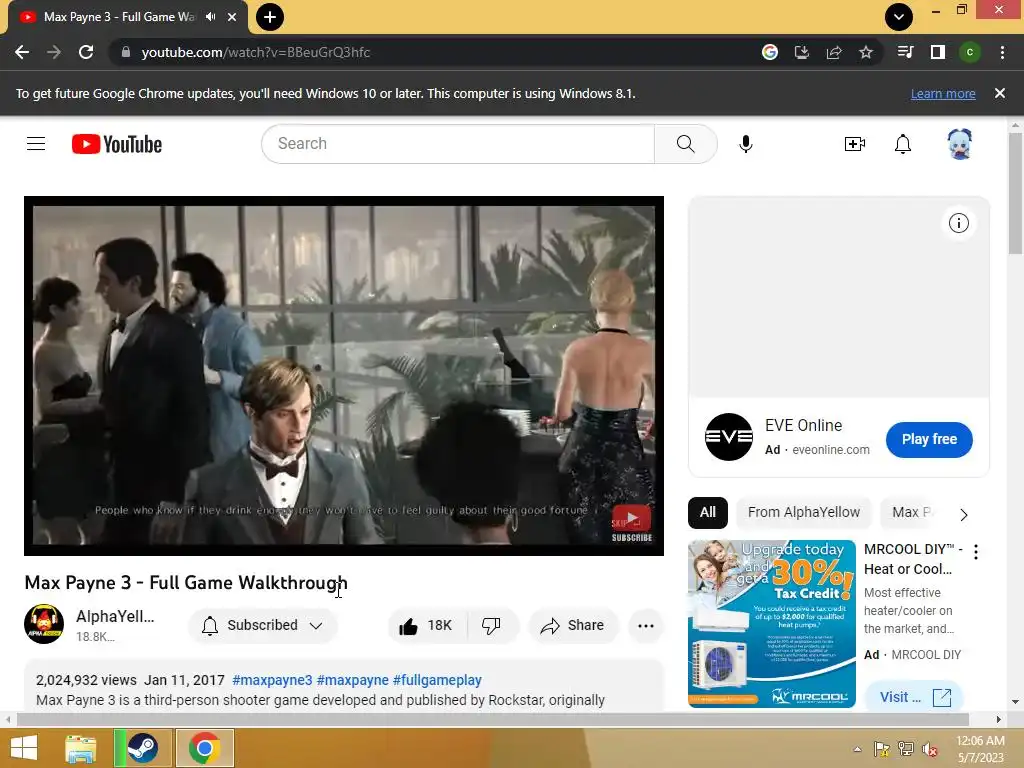This screenshot has width=1024, height=768.
Task: Click Chrome icon on taskbar
Action: (204, 748)
